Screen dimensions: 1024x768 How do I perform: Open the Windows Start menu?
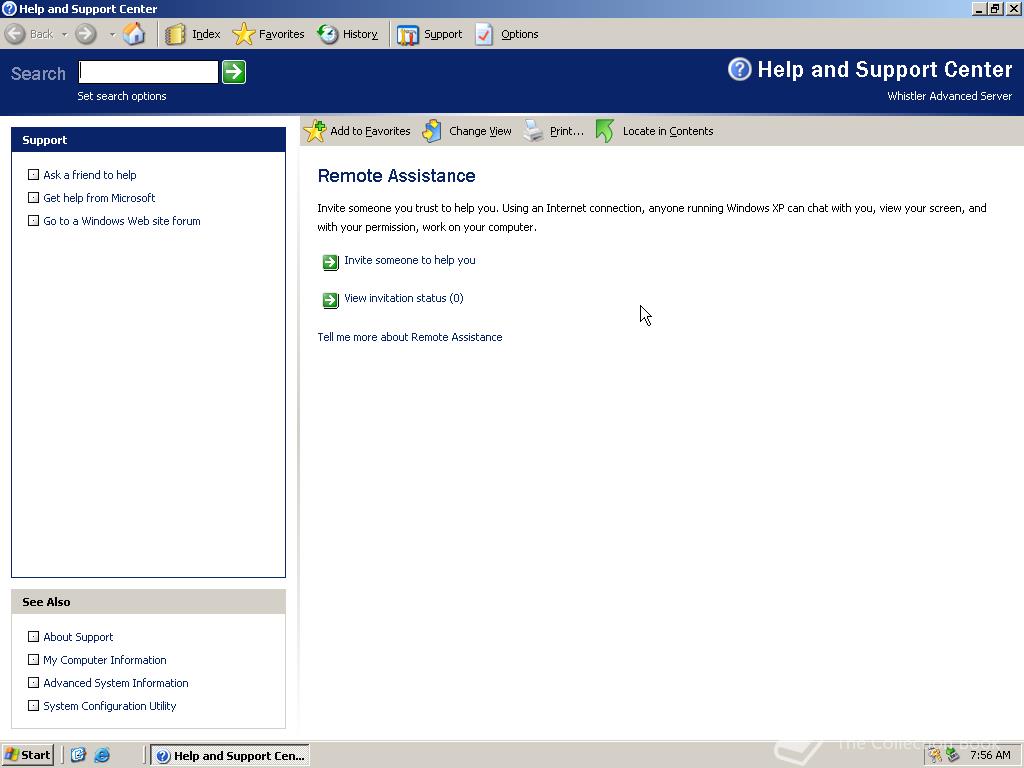27,755
